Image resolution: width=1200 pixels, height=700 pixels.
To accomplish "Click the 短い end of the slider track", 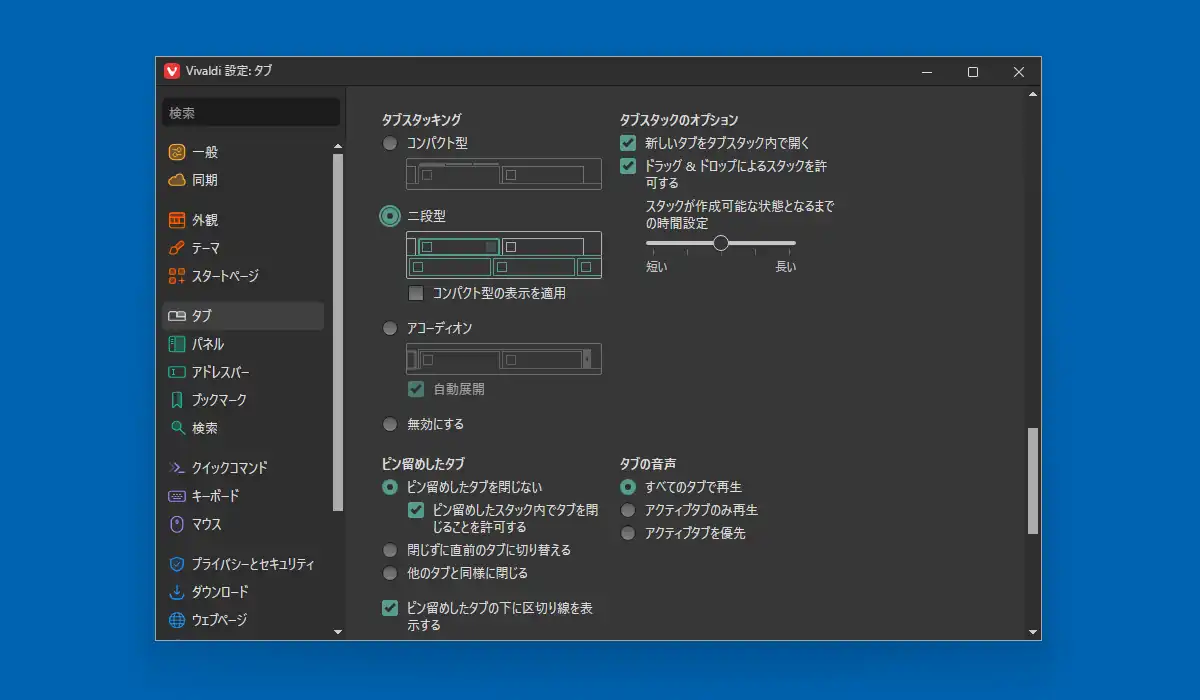I will [648, 243].
